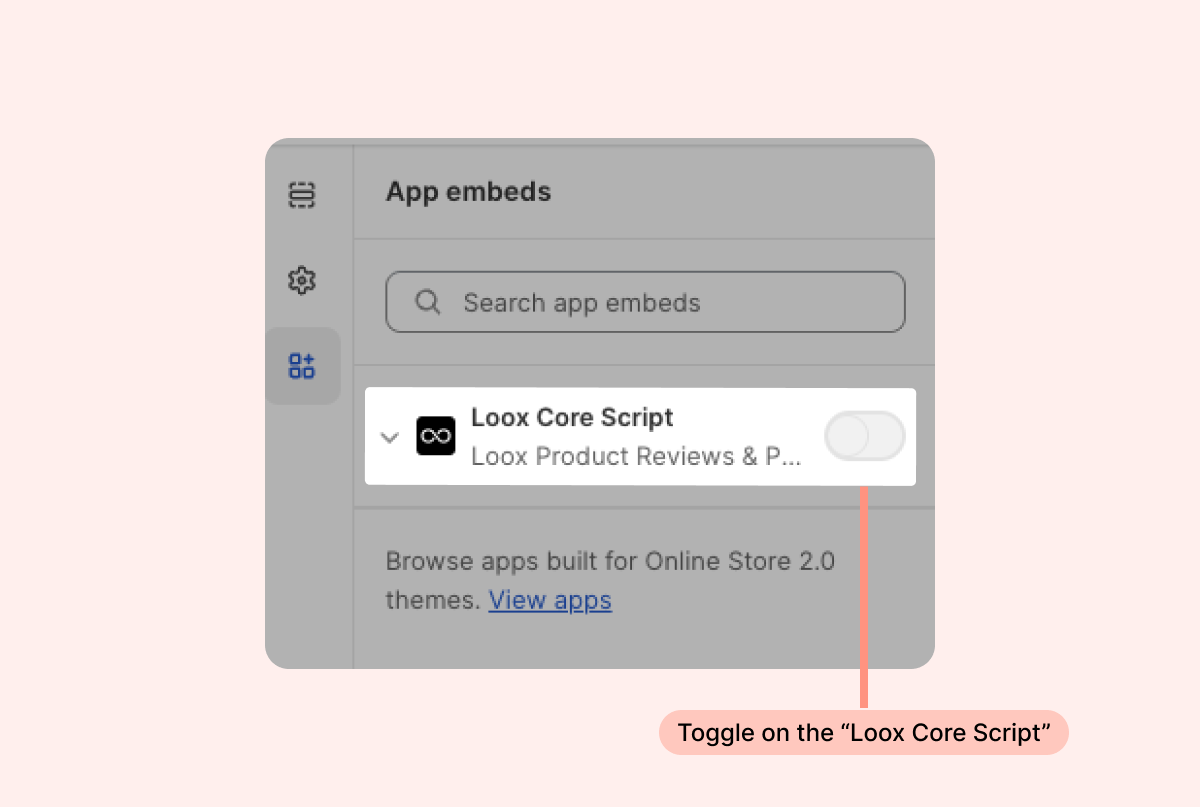Click the Search app embeds field
Screen dimensions: 1200x807
click(645, 302)
